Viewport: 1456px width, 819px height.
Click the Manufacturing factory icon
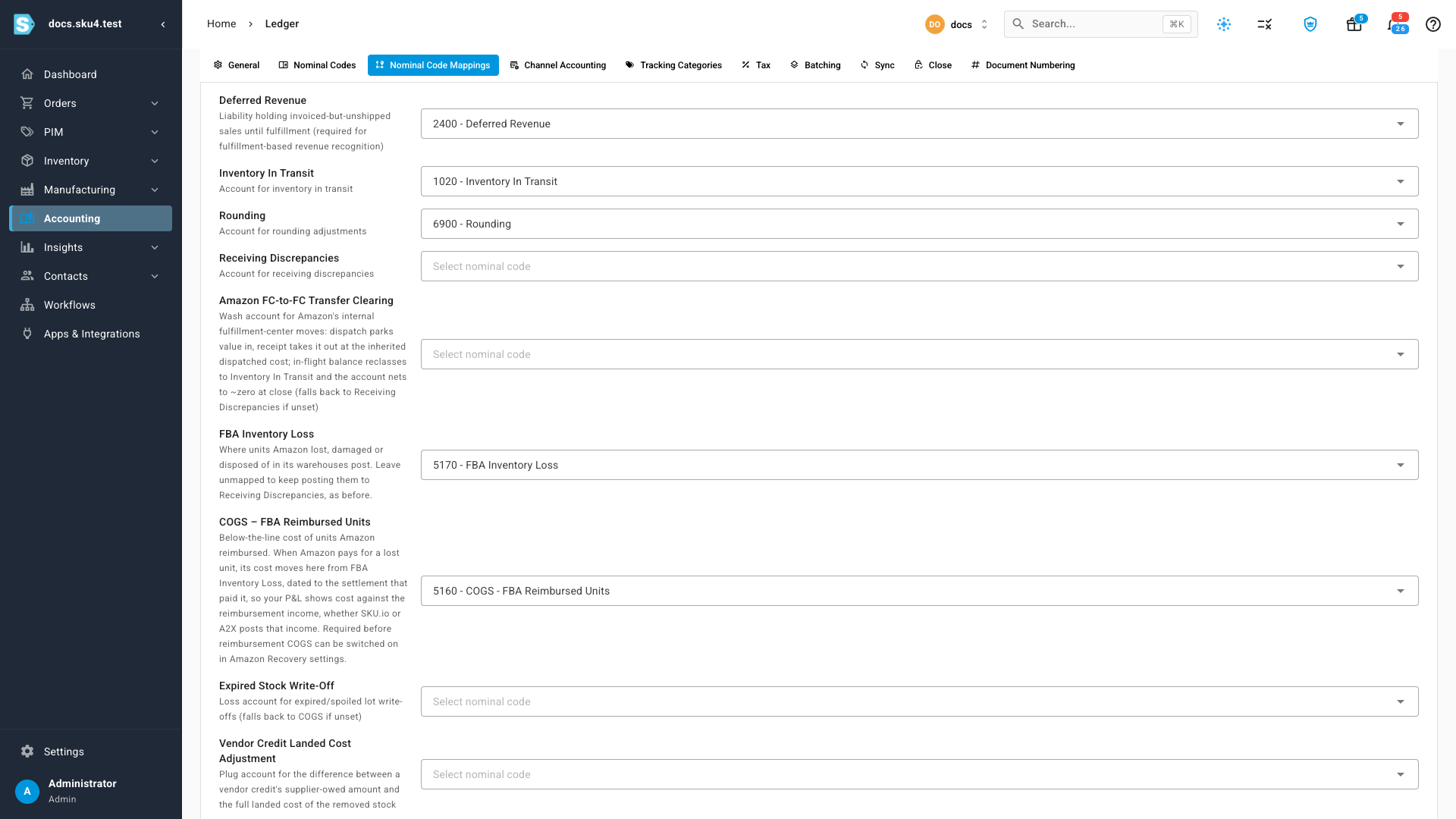pos(27,190)
